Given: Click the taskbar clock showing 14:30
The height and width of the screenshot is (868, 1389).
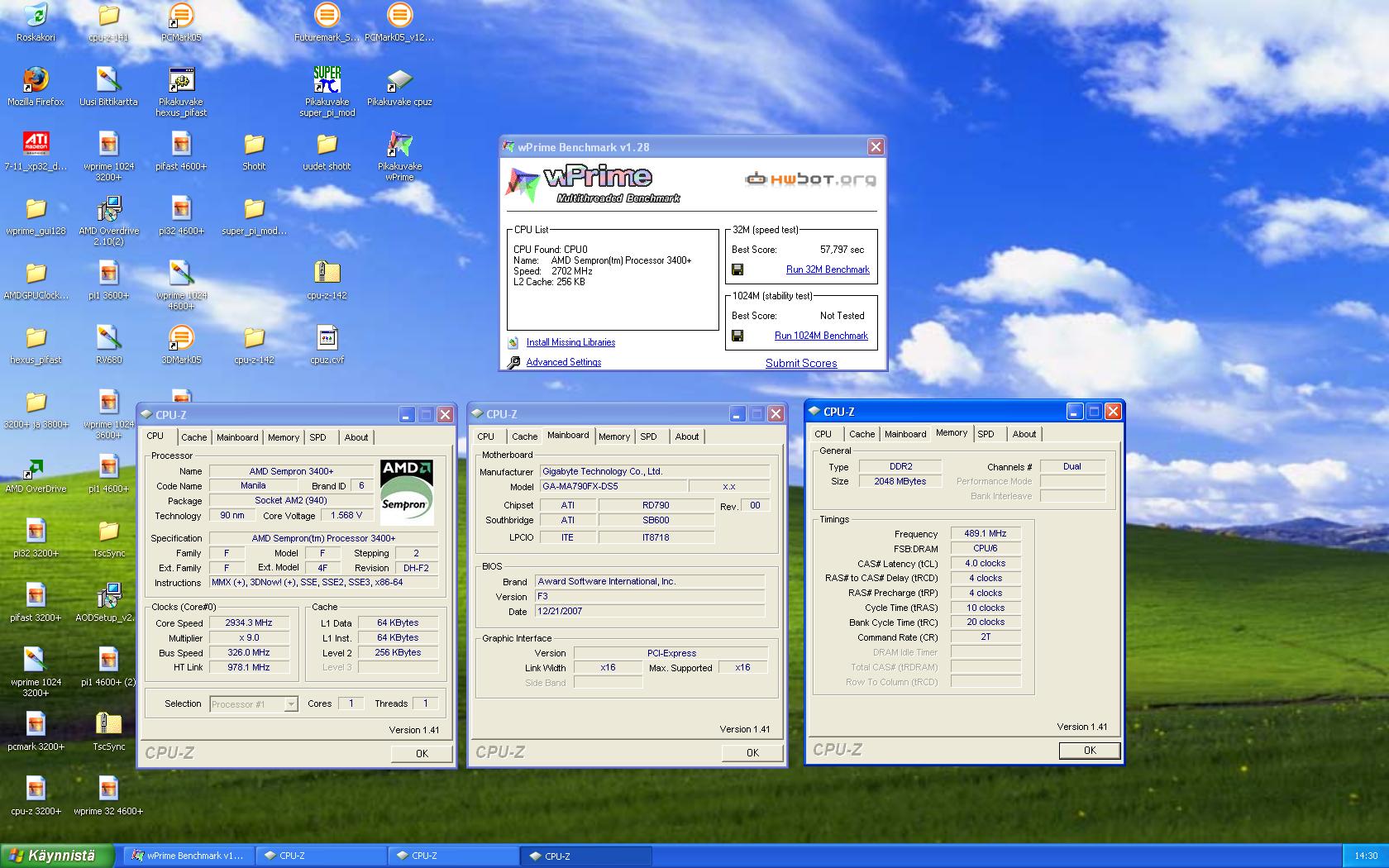Looking at the screenshot, I should pyautogui.click(x=1366, y=856).
